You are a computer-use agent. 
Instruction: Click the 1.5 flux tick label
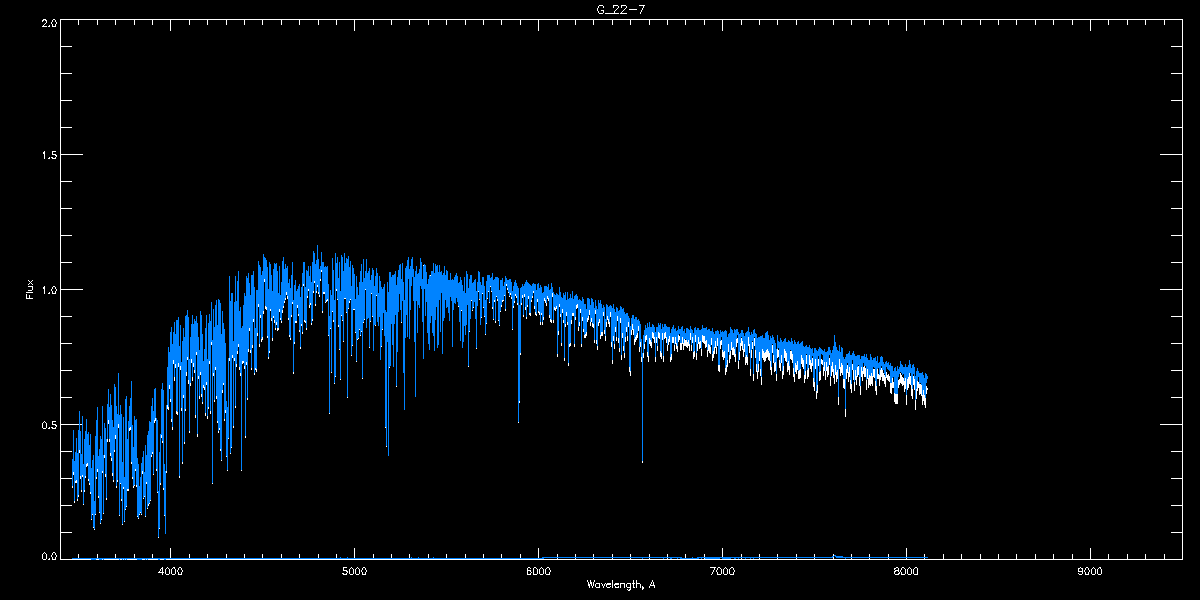pyautogui.click(x=49, y=156)
